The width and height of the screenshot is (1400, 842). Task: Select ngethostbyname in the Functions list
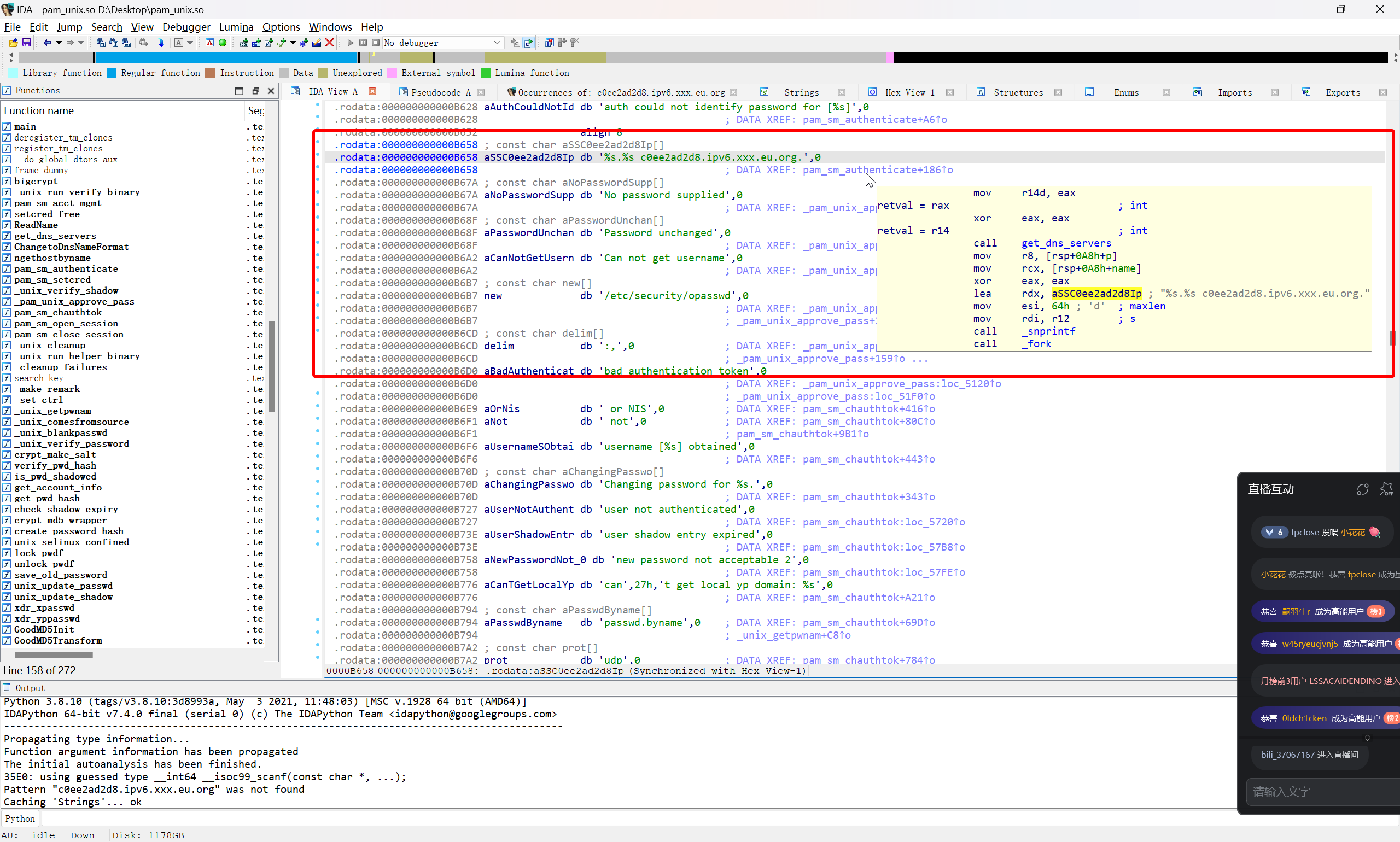click(52, 258)
